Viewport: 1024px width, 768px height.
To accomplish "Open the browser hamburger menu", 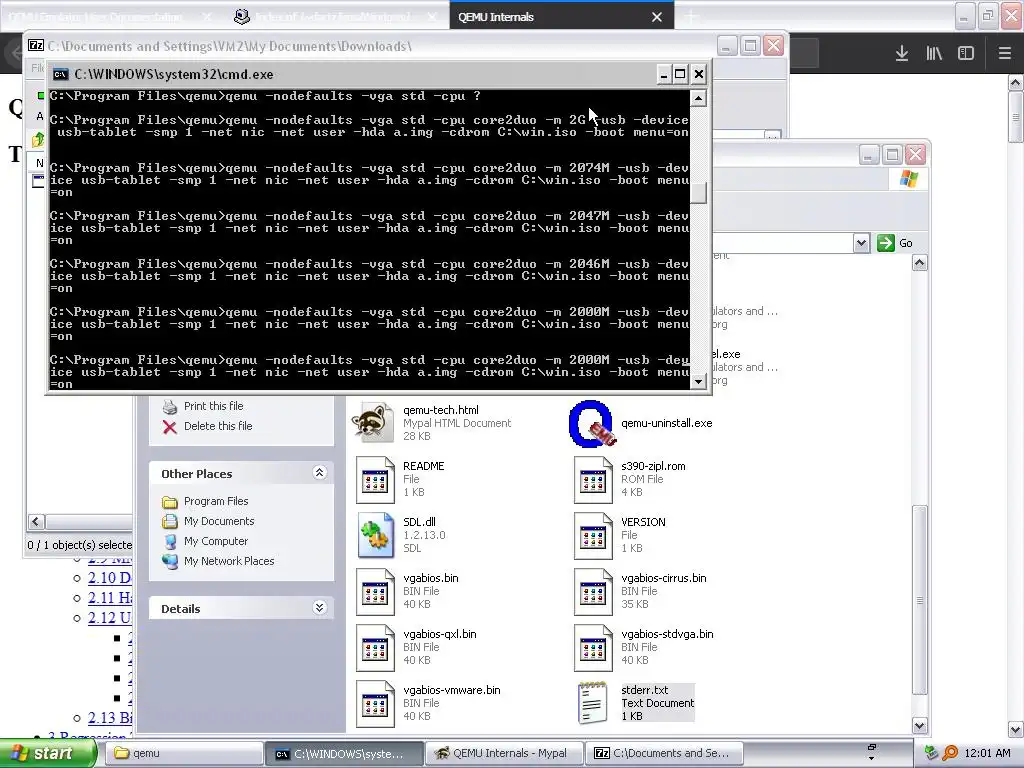I will [1005, 54].
